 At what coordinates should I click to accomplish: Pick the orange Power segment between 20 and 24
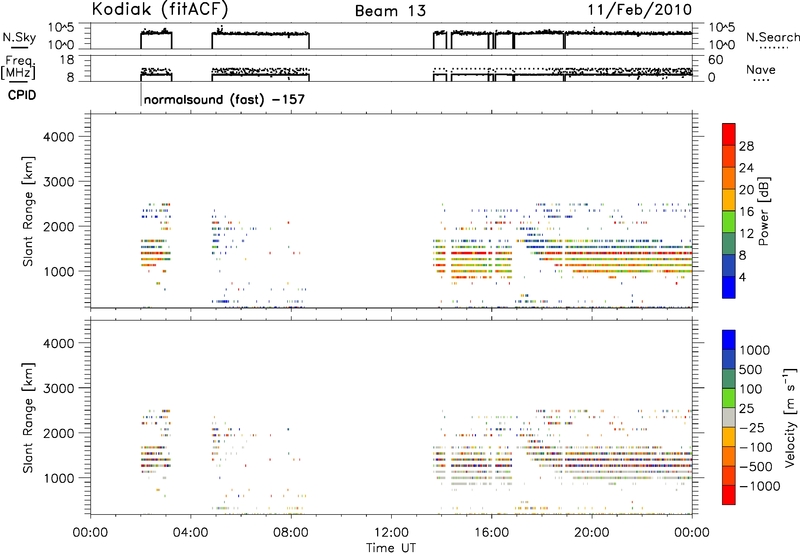click(729, 178)
